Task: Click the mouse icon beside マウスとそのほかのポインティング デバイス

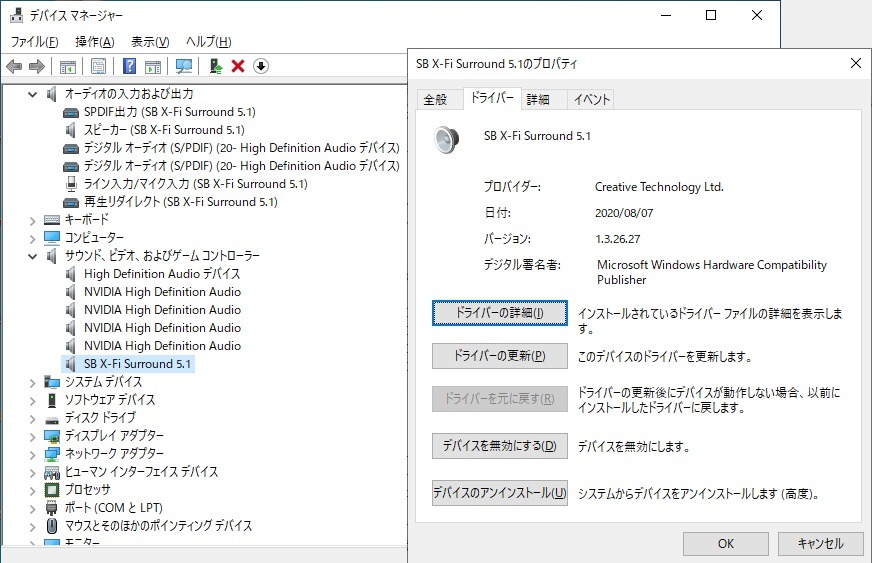Action: [52, 526]
